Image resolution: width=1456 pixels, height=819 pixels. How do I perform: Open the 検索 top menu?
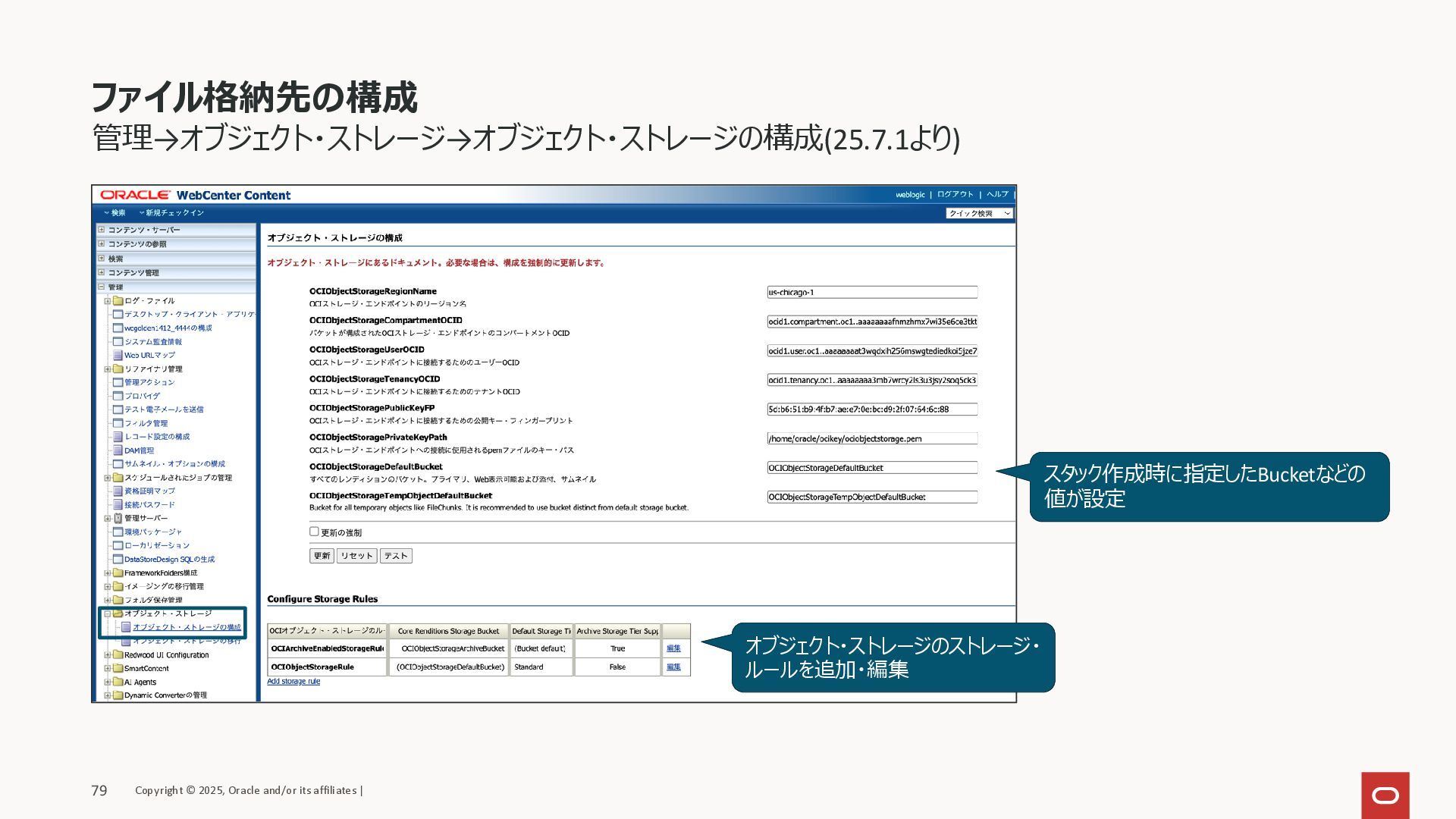[115, 213]
